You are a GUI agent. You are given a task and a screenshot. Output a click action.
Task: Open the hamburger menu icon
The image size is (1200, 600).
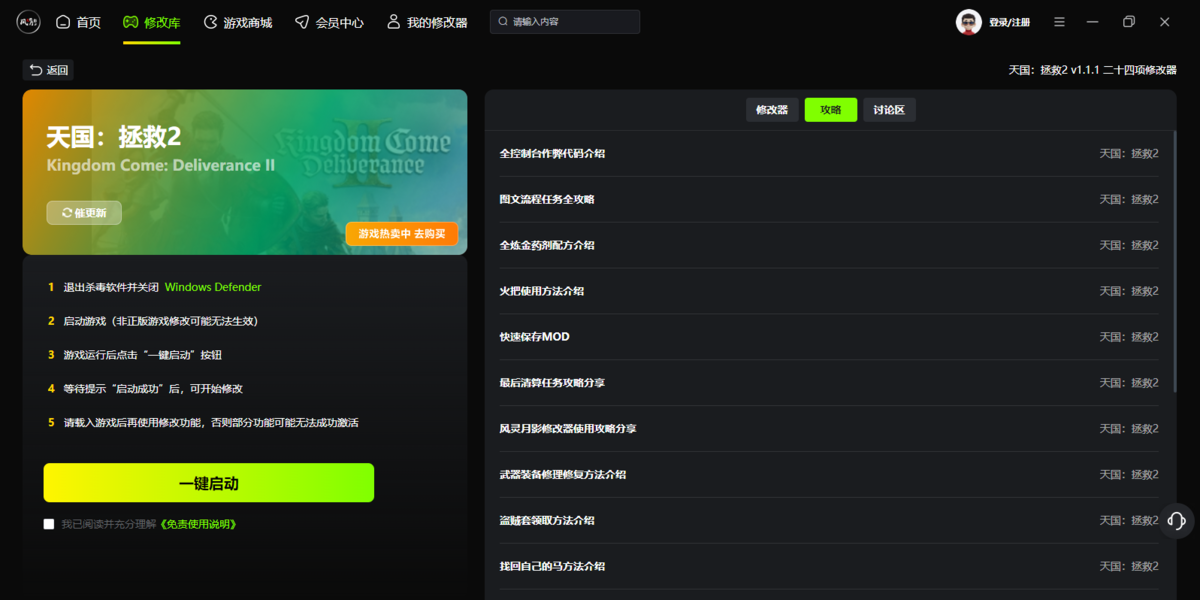(x=1059, y=22)
